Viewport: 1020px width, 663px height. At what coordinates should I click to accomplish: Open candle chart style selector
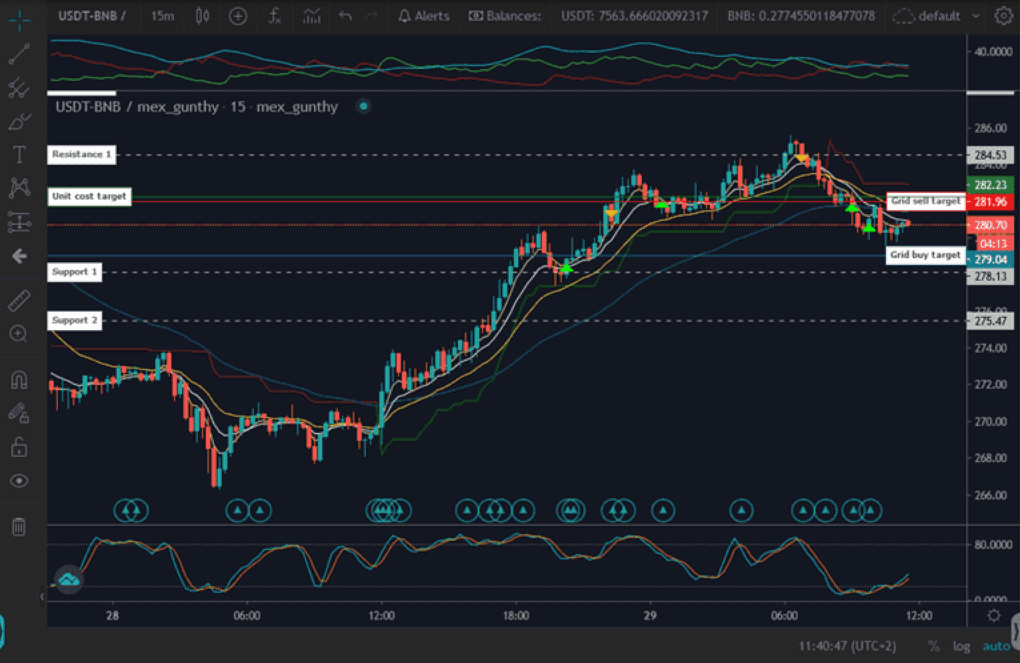(x=202, y=16)
